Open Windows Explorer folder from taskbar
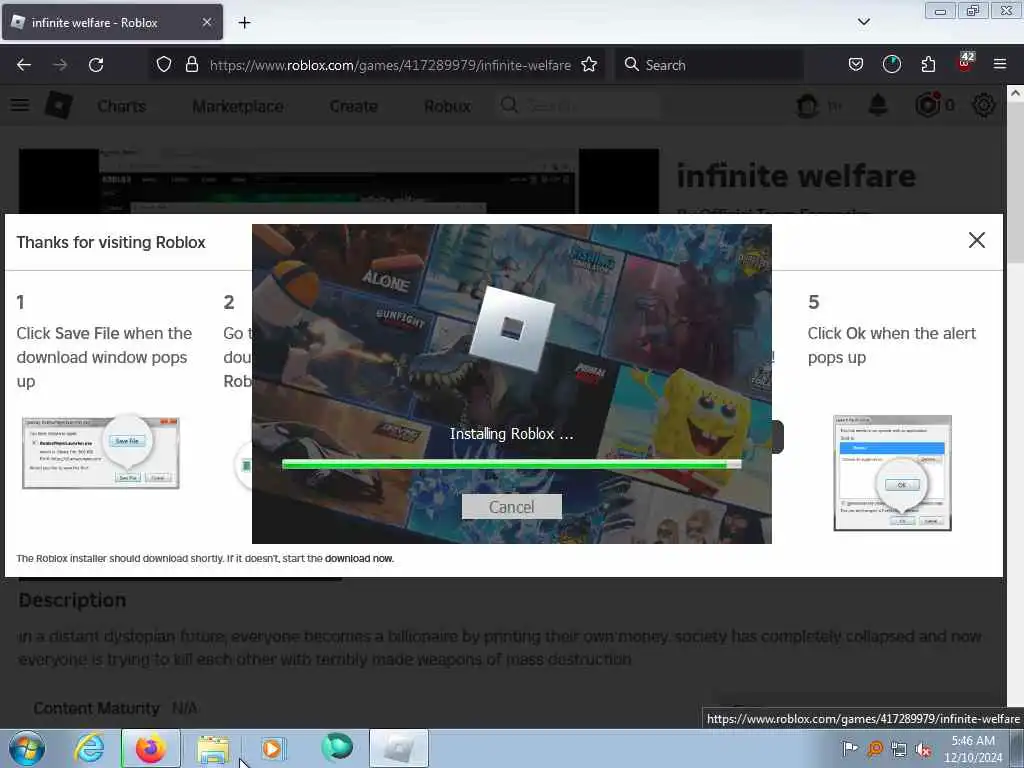The height and width of the screenshot is (768, 1024). (x=213, y=748)
